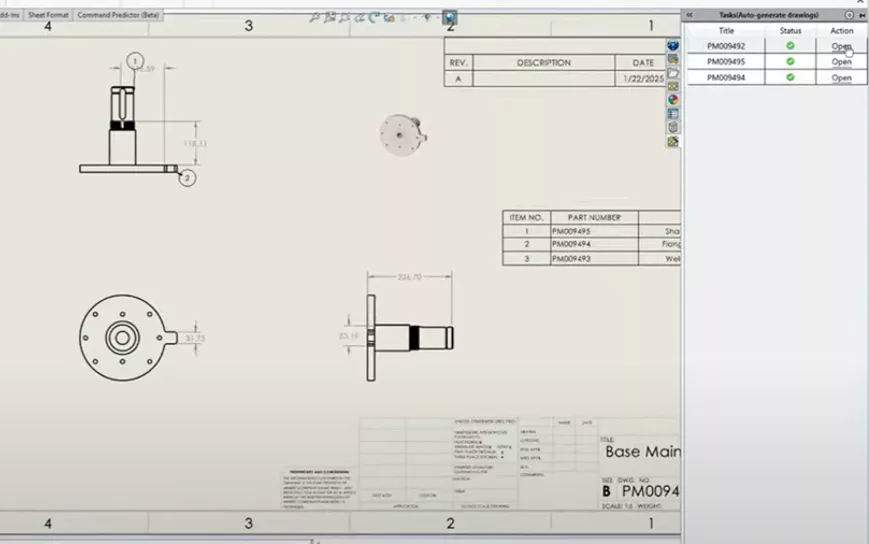Image resolution: width=869 pixels, height=544 pixels.
Task: Click Open for PM009492
Action: pyautogui.click(x=841, y=46)
